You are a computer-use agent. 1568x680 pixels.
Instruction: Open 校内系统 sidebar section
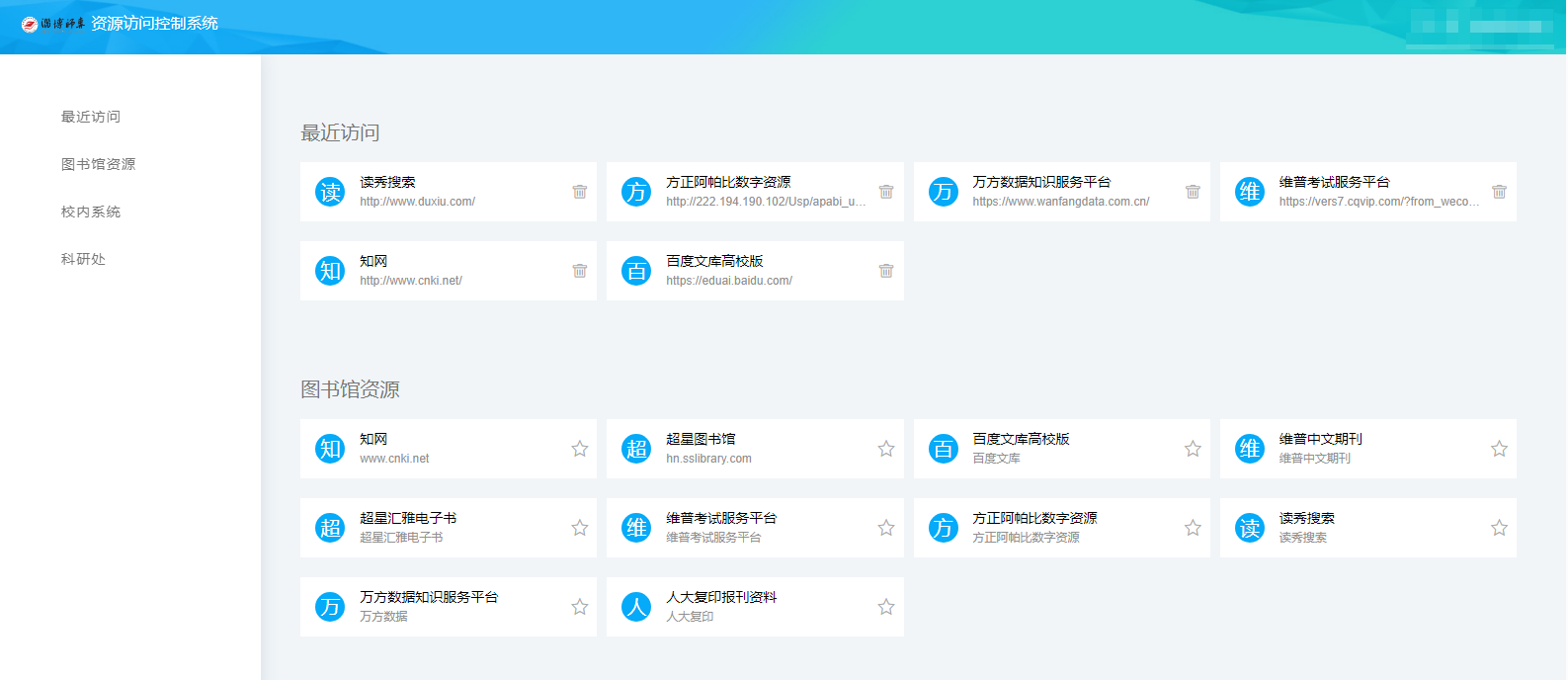pyautogui.click(x=91, y=212)
